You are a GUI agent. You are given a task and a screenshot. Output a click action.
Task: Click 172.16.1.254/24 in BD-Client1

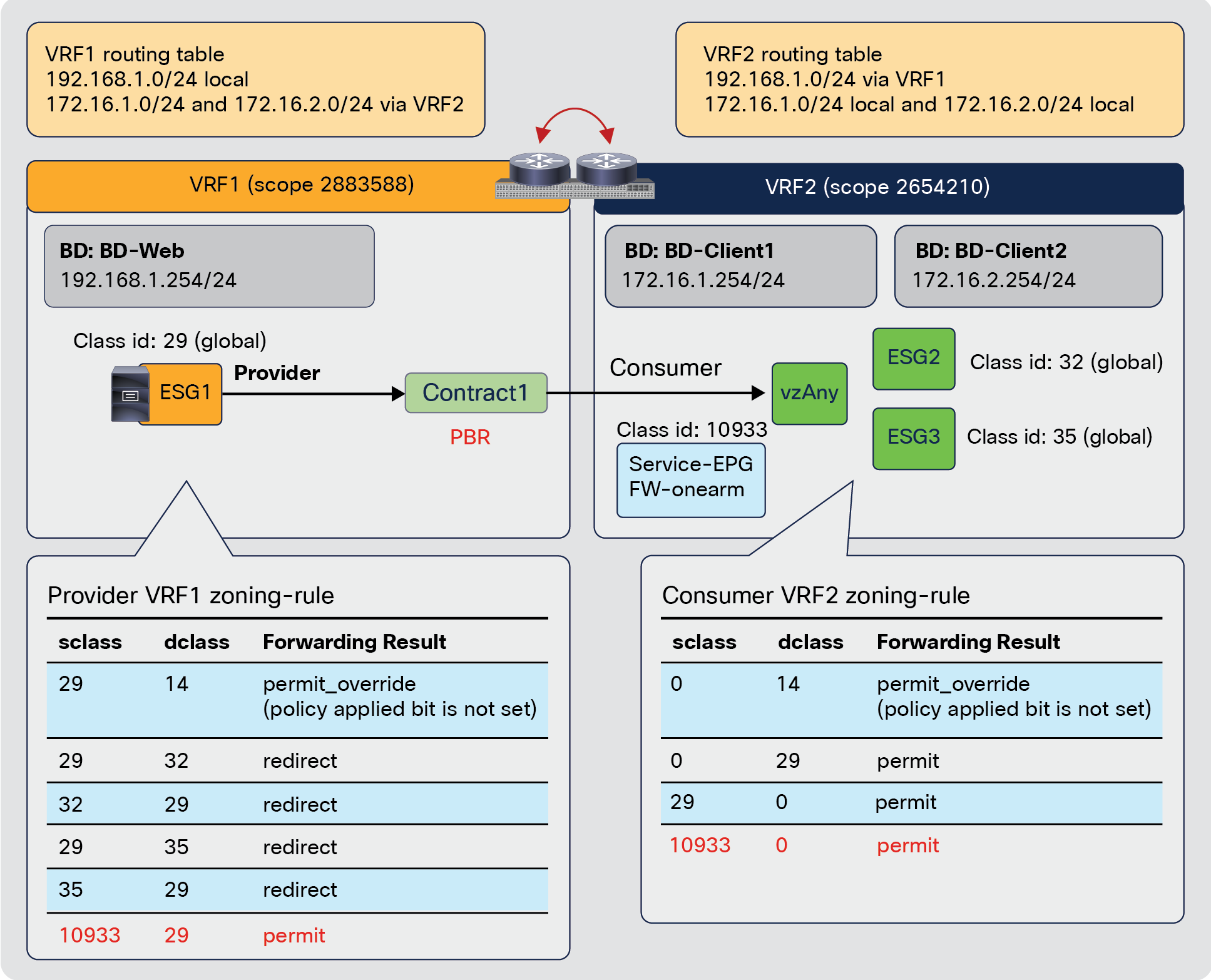tap(703, 280)
